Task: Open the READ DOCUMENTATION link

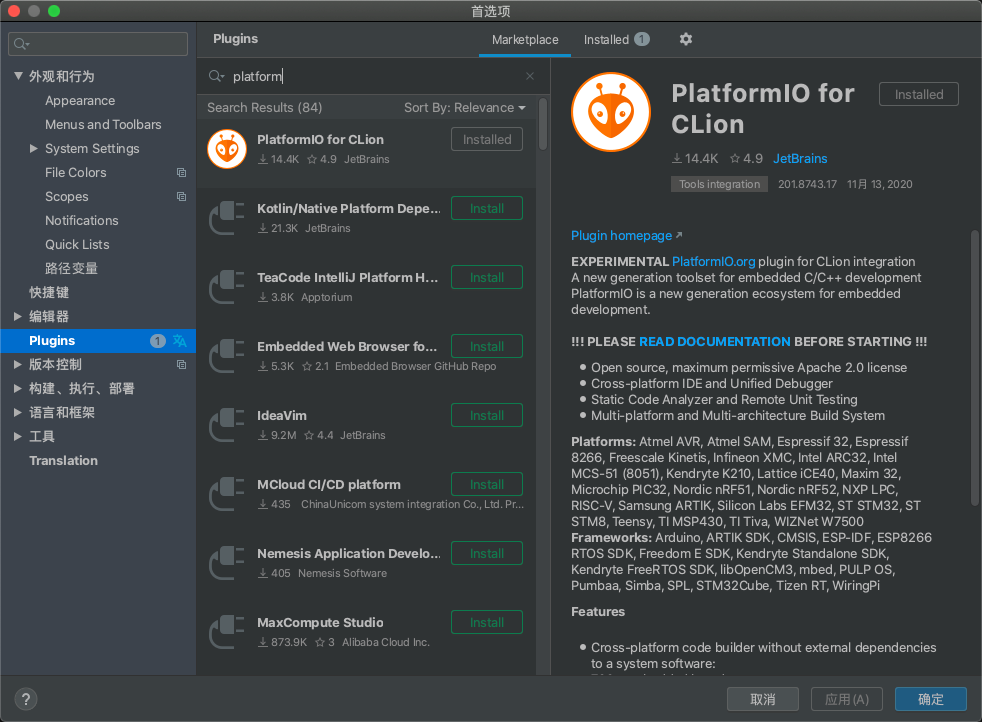Action: point(715,342)
